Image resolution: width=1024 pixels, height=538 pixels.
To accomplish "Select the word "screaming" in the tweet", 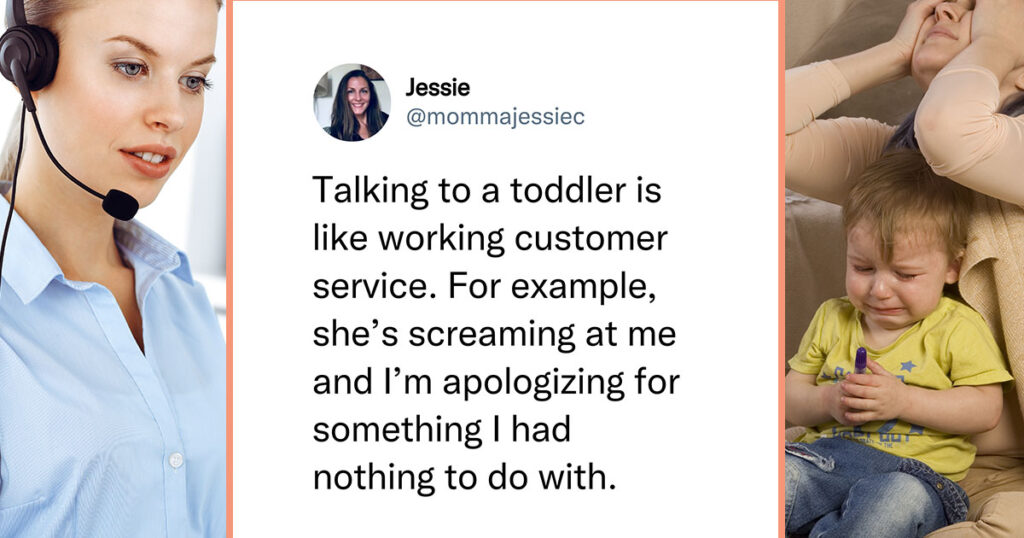I will 492,336.
